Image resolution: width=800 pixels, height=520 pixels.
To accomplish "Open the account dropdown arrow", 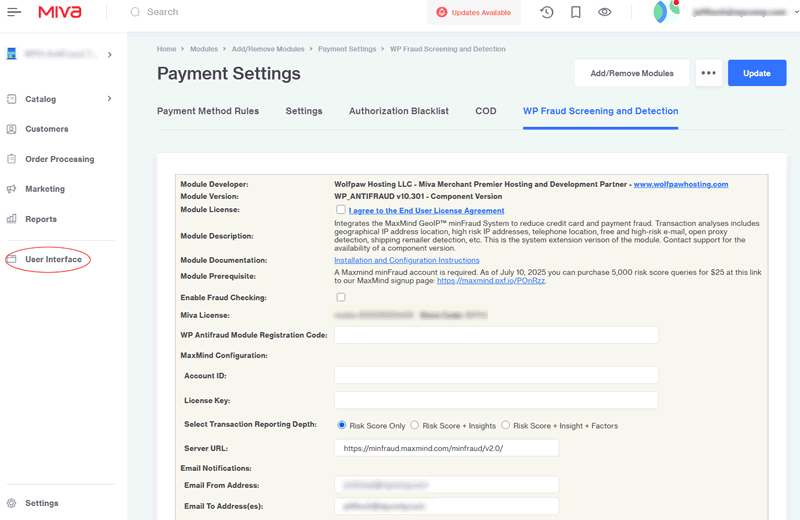I will [x=797, y=12].
